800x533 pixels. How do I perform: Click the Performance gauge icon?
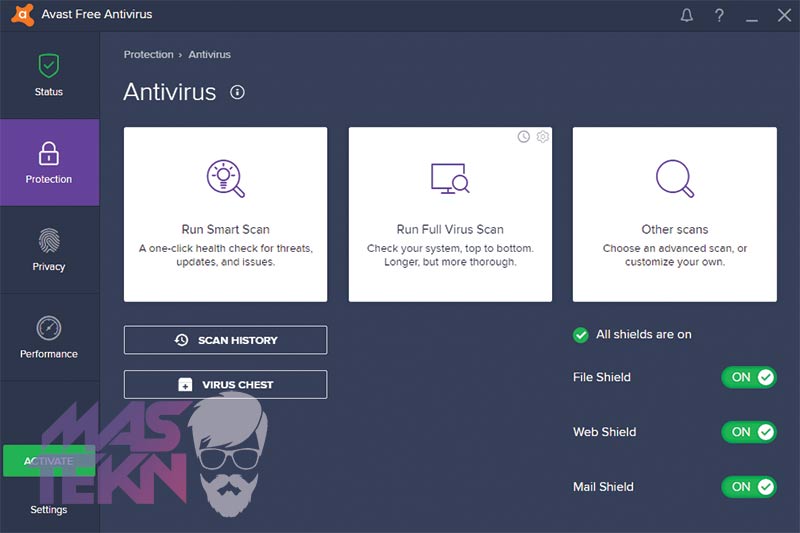click(x=48, y=328)
